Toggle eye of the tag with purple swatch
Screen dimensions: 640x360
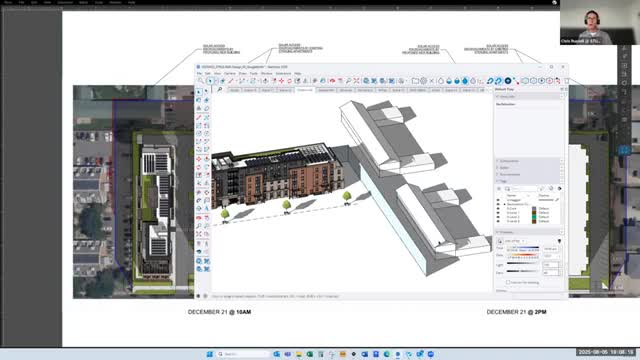[498, 209]
